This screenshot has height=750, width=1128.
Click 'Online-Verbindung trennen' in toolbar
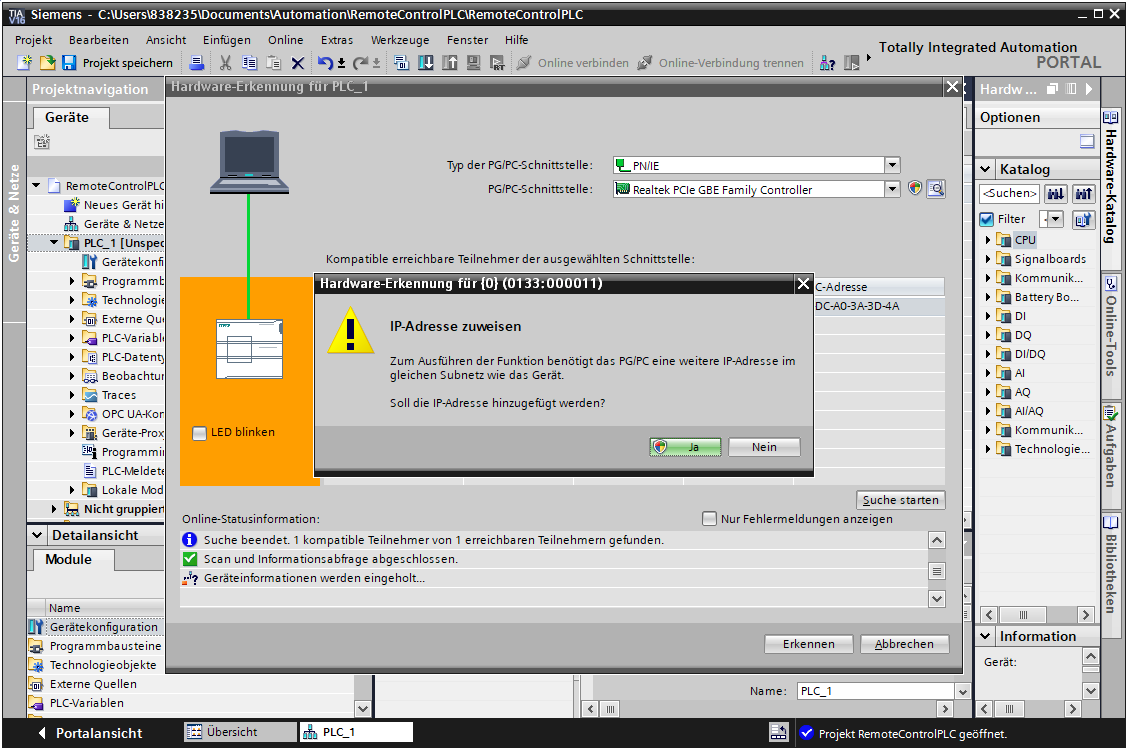coord(720,63)
